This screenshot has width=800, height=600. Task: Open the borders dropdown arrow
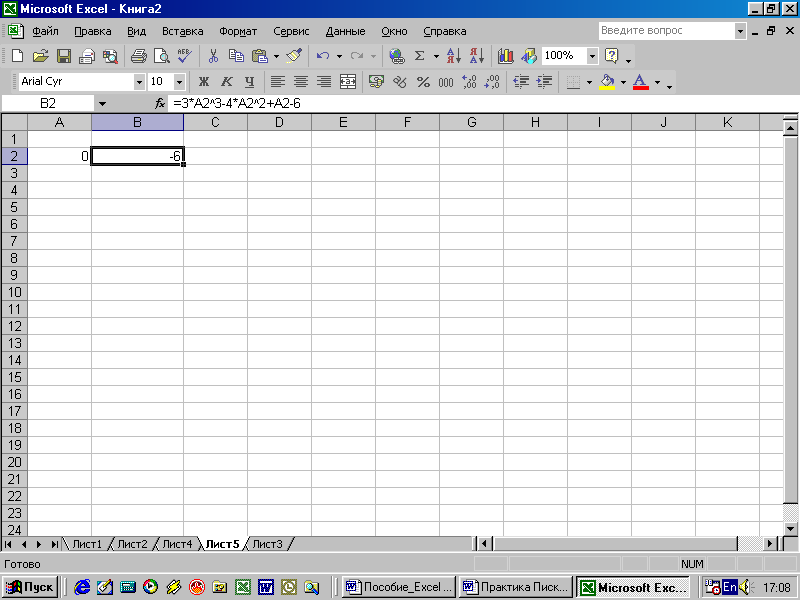589,82
